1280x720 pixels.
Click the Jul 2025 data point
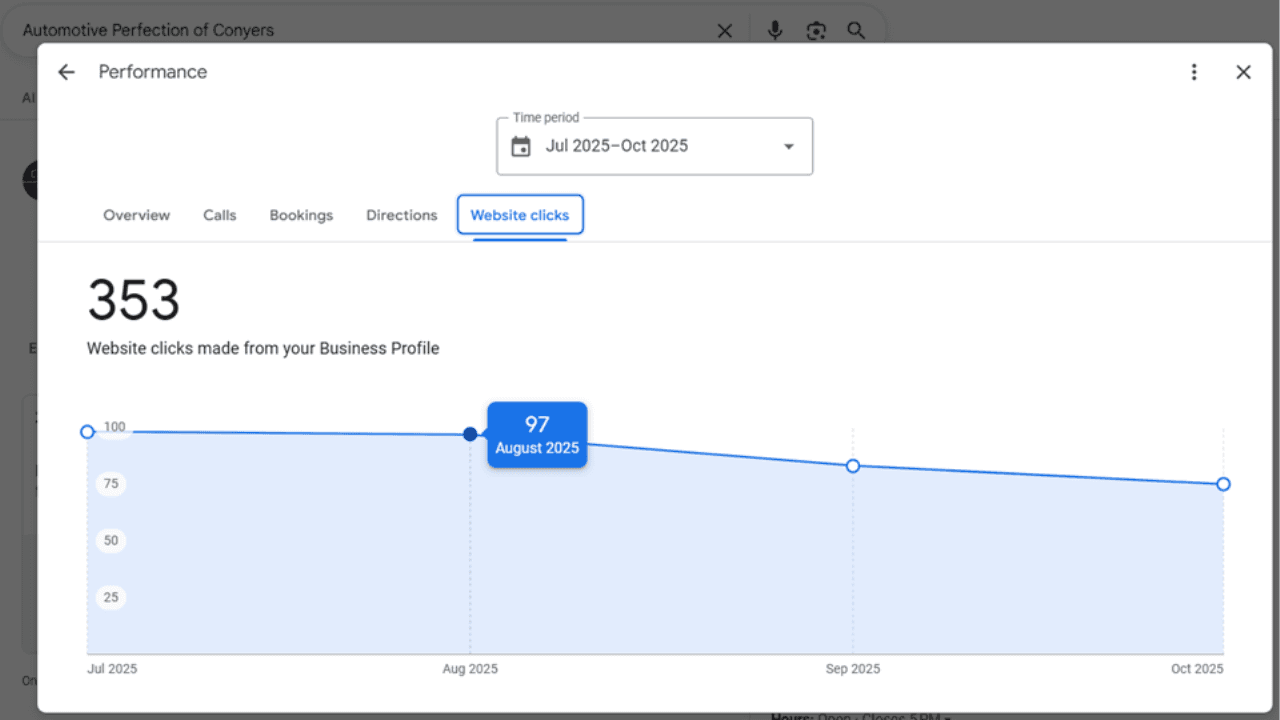(87, 432)
